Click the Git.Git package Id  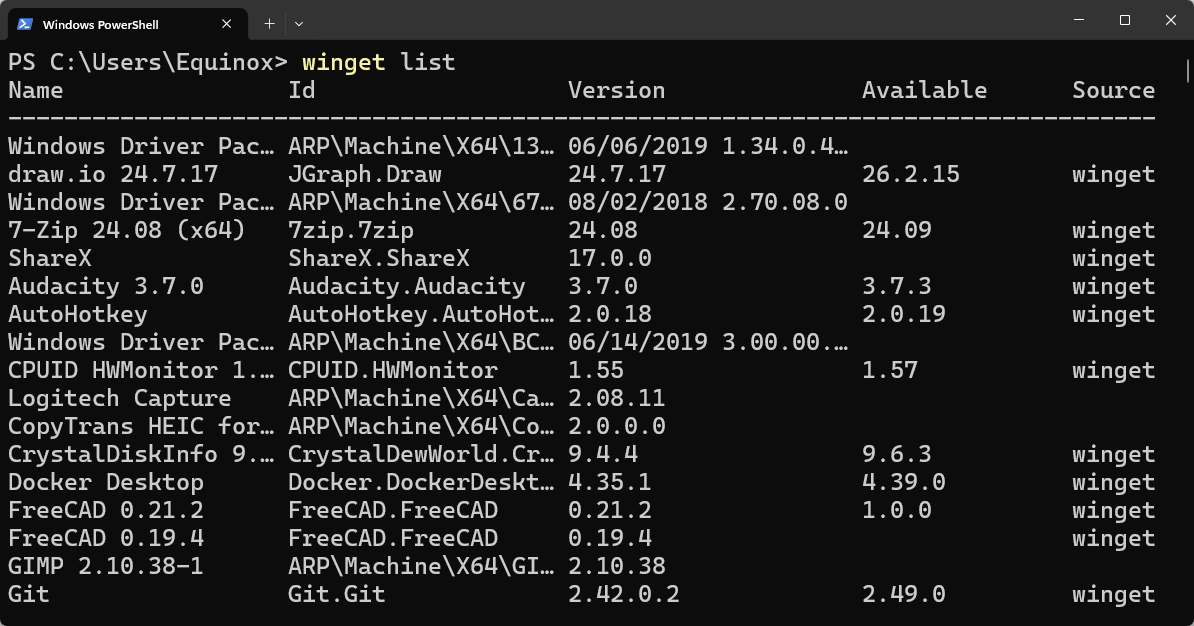[336, 594]
